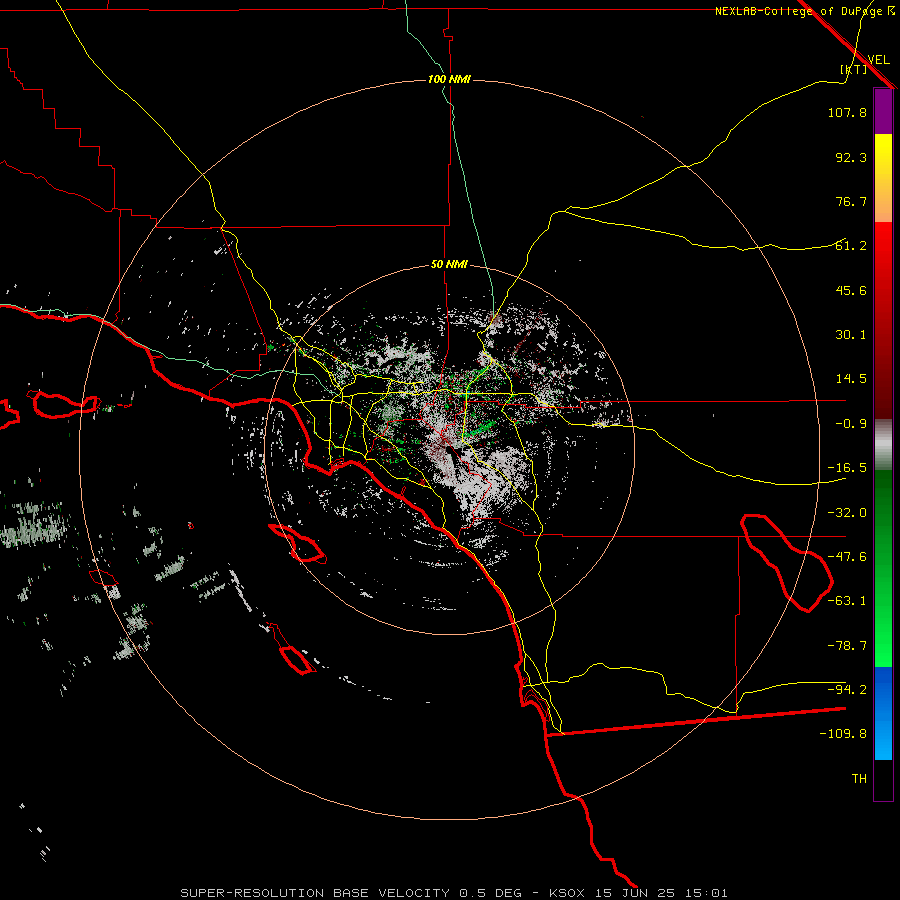This screenshot has height=900, width=900.
Task: Click the 100 NMI range ring label
Action: [x=449, y=79]
